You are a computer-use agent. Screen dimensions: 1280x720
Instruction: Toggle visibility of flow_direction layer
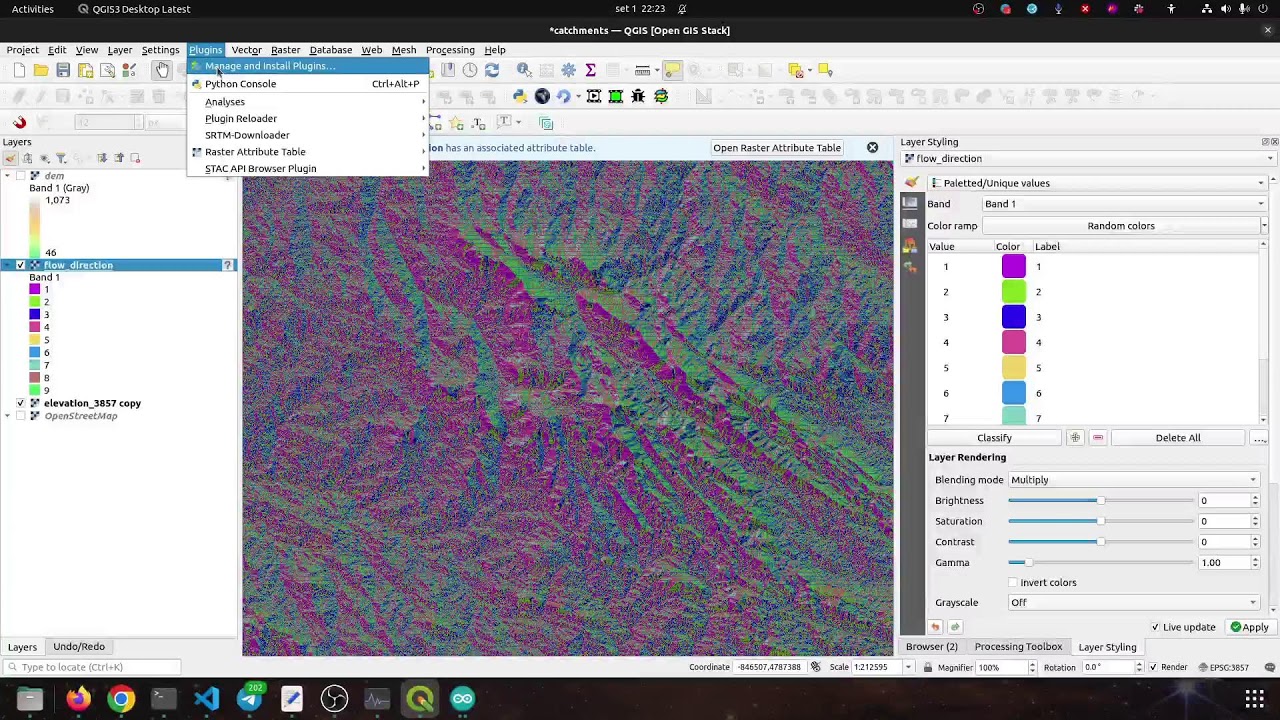(x=21, y=265)
